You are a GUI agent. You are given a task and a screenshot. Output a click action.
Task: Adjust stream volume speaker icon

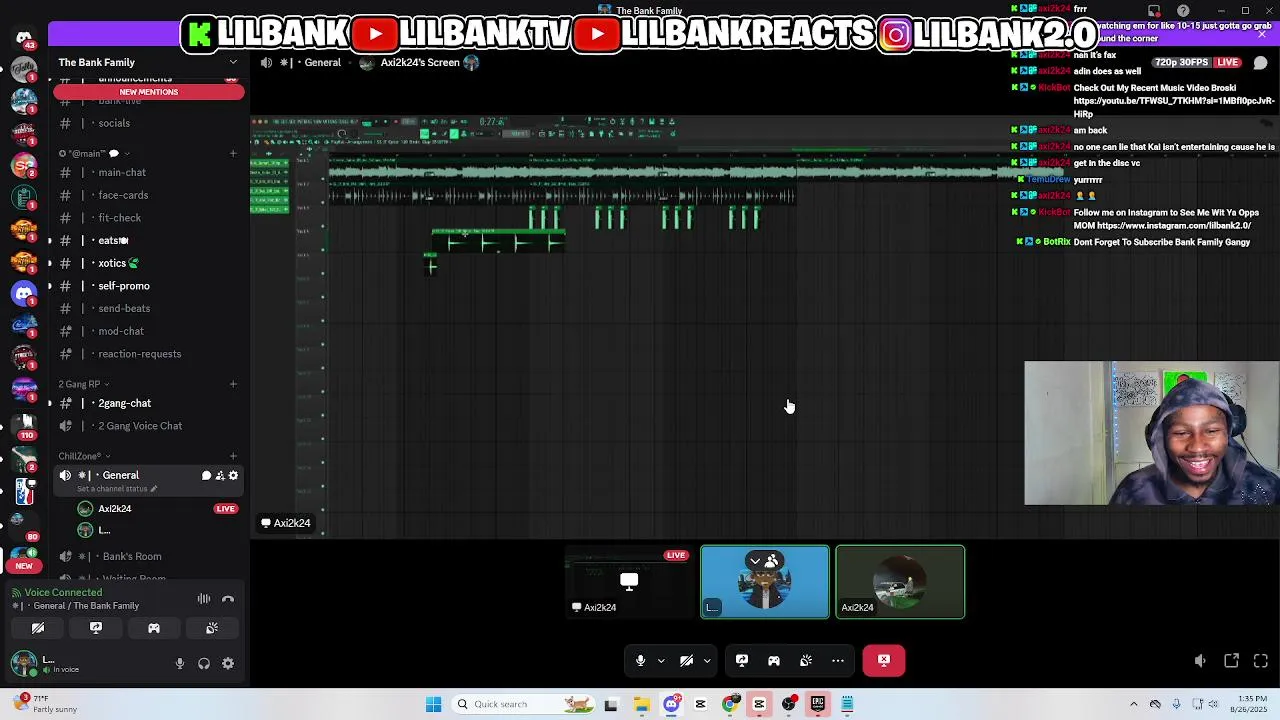point(1200,661)
